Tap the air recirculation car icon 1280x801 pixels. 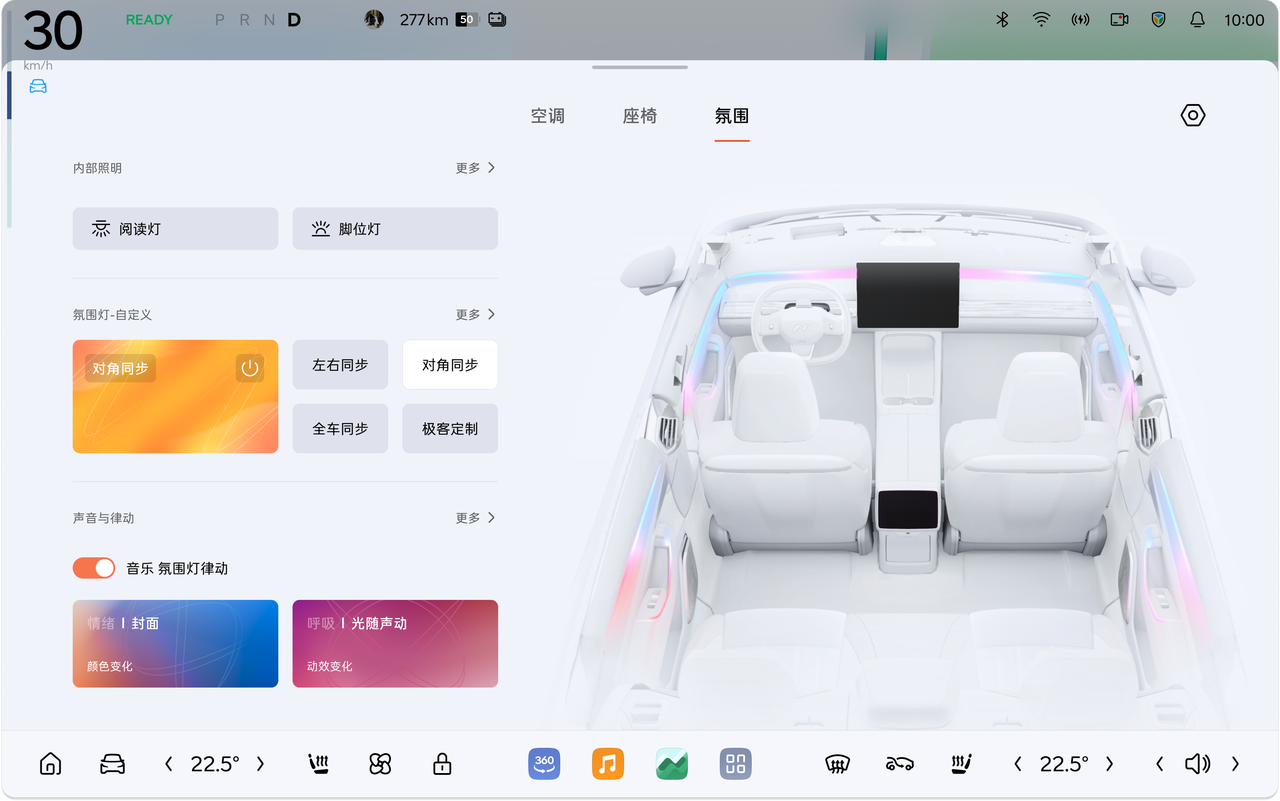(900, 764)
